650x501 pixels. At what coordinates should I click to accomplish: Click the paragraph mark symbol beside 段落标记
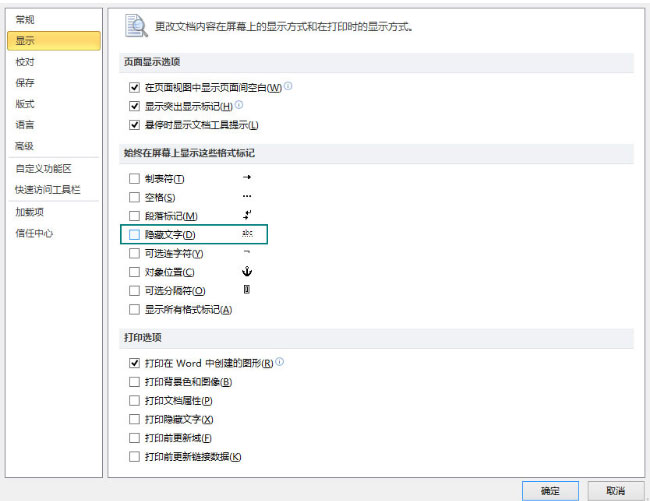[x=247, y=215]
